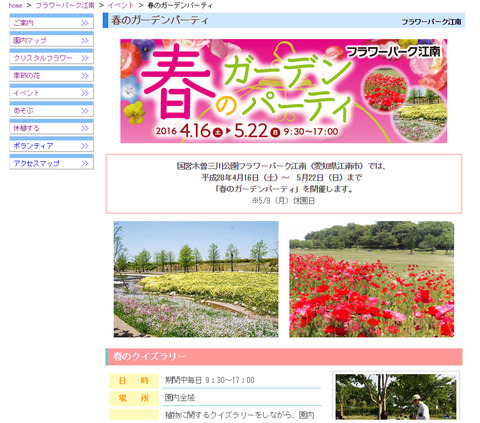Click the double-chevron icon beside あそぶ
Viewport: 480px width, 423px height.
85,111
